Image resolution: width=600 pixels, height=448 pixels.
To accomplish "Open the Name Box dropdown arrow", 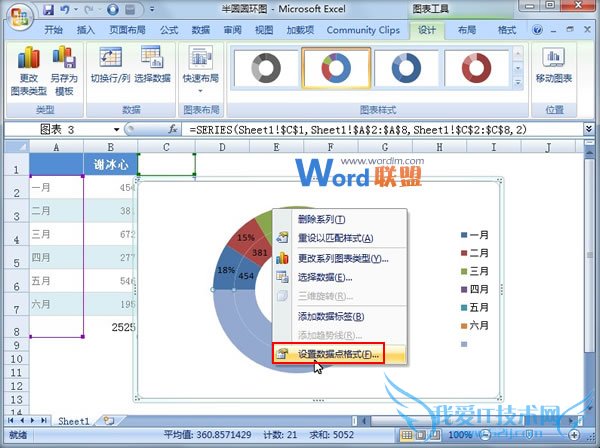I will pos(116,130).
